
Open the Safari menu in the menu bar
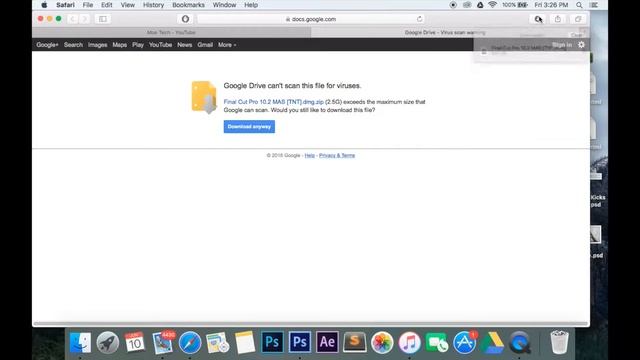(65, 5)
